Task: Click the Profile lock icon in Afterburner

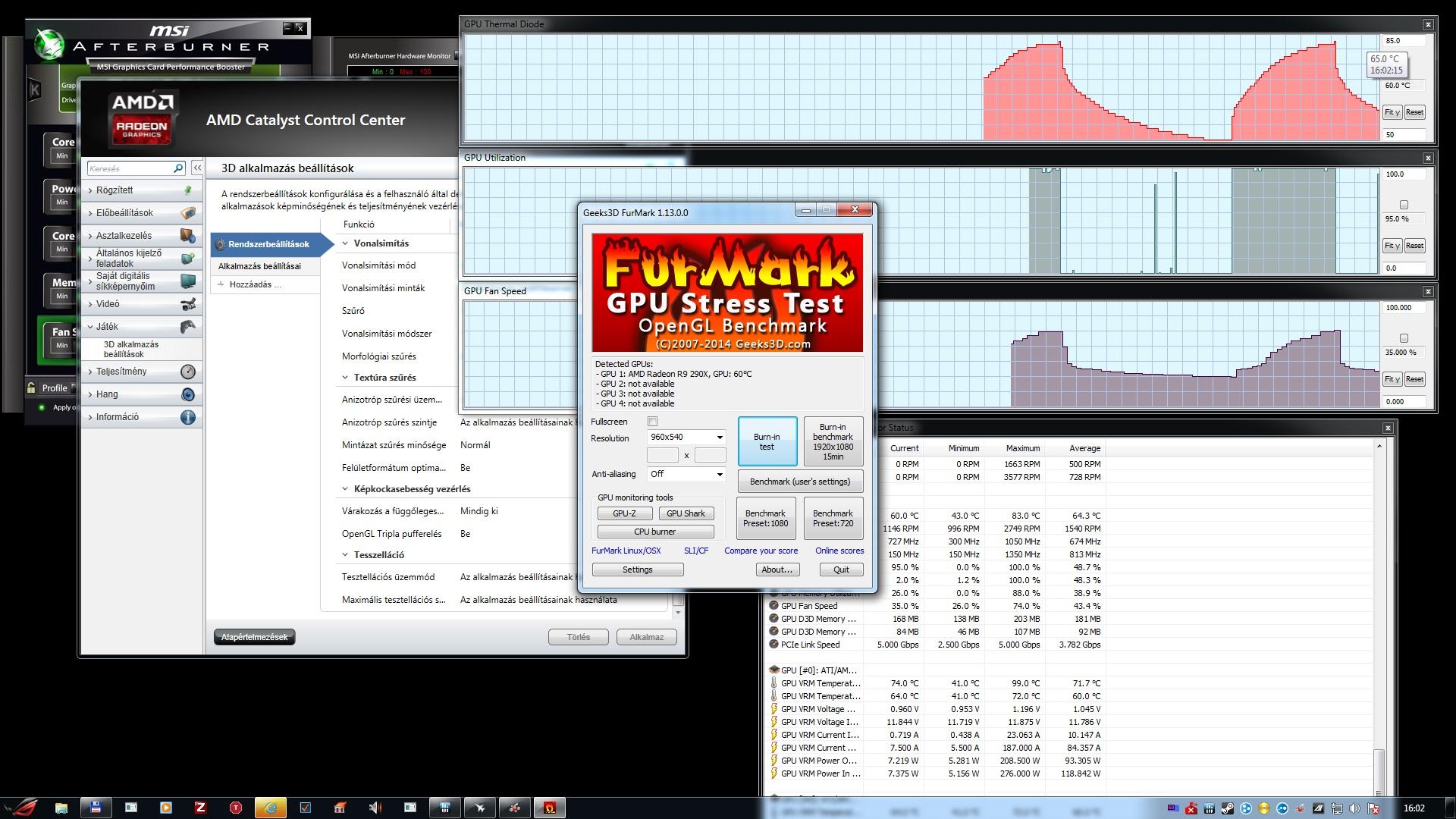Action: (x=31, y=388)
